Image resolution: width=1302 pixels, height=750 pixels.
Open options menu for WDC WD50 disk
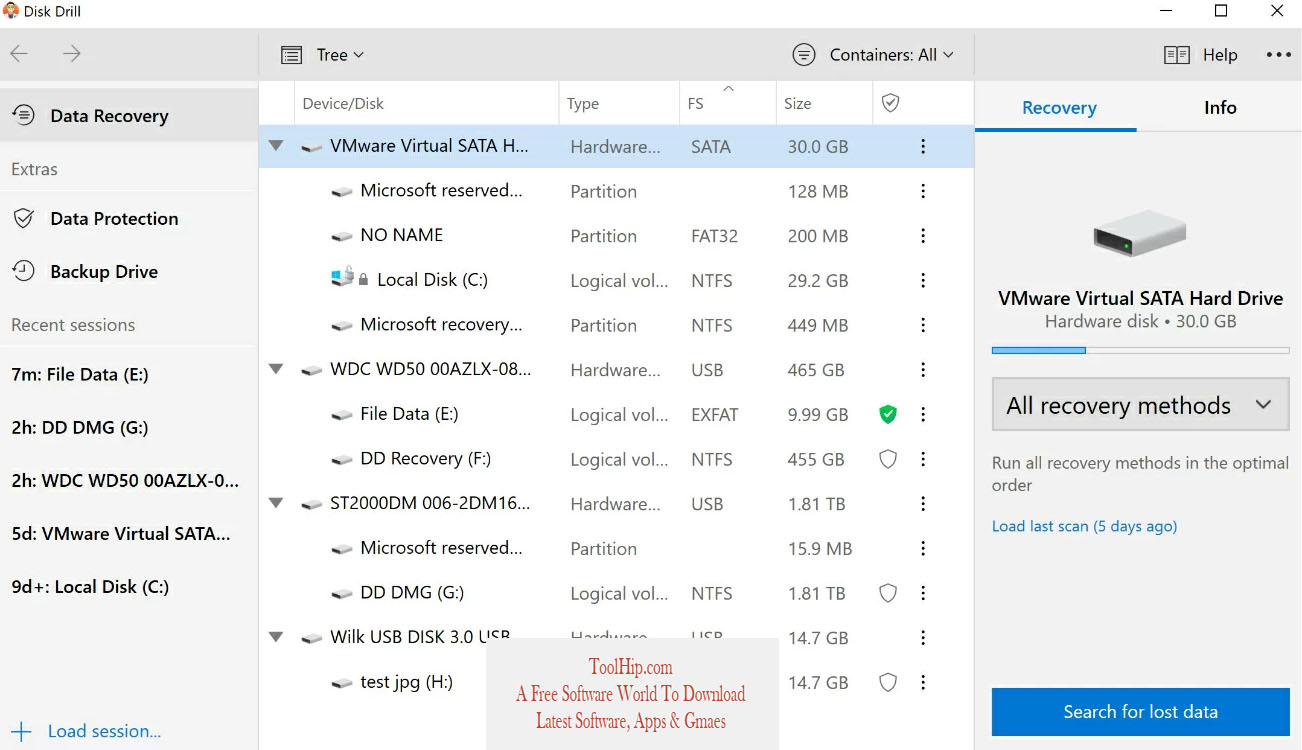(923, 370)
